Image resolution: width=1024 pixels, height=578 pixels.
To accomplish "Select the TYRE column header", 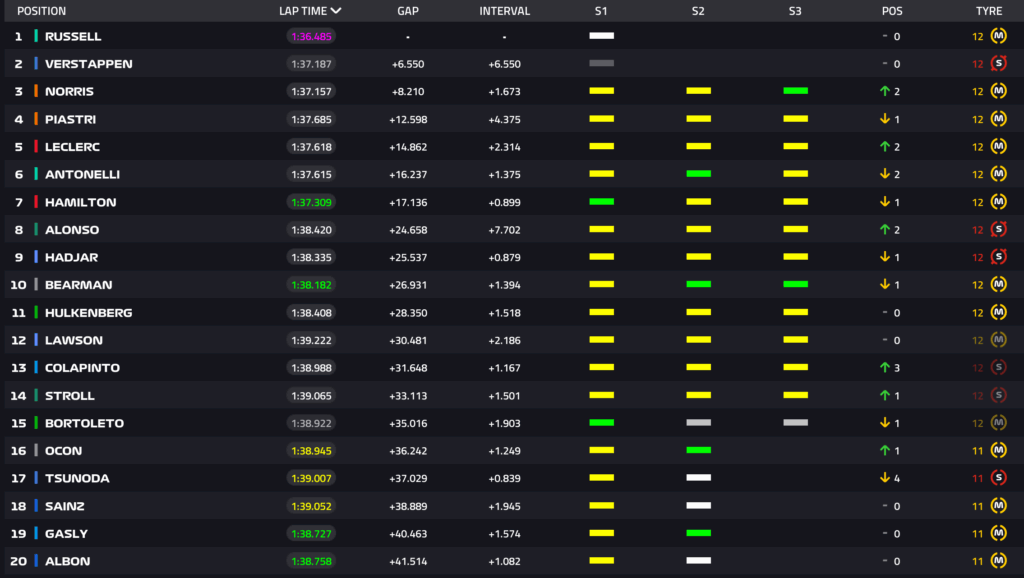I will (x=988, y=11).
